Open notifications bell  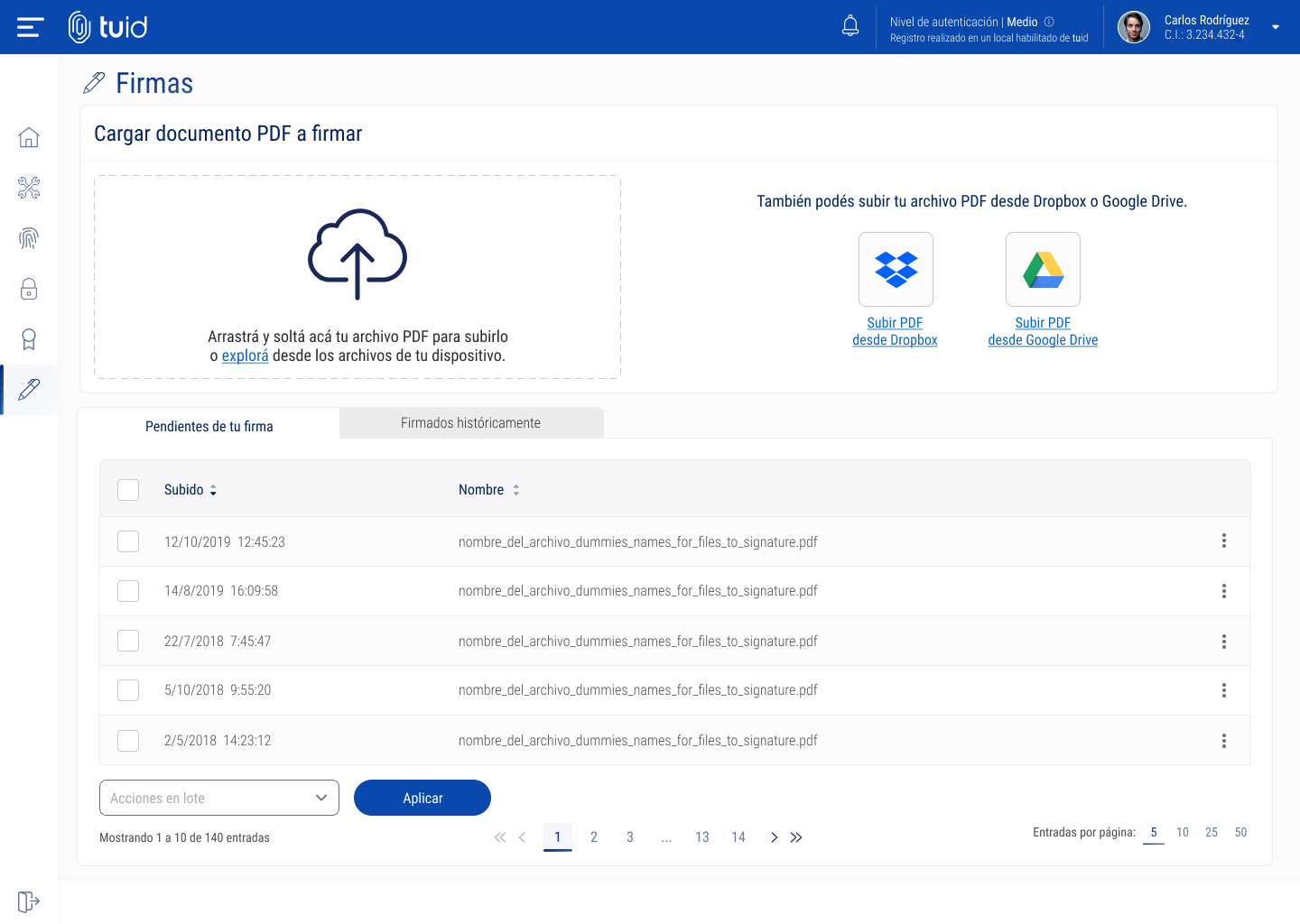click(850, 26)
